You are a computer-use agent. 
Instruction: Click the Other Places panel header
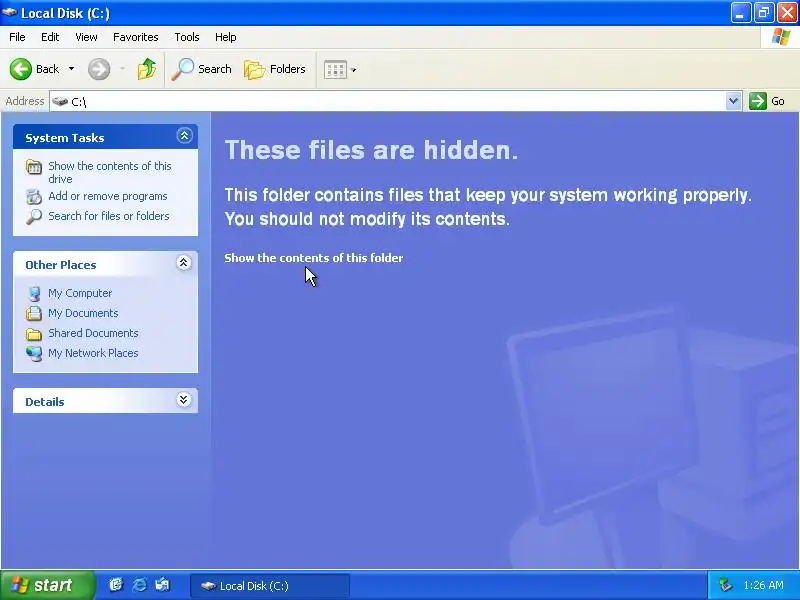(x=105, y=264)
